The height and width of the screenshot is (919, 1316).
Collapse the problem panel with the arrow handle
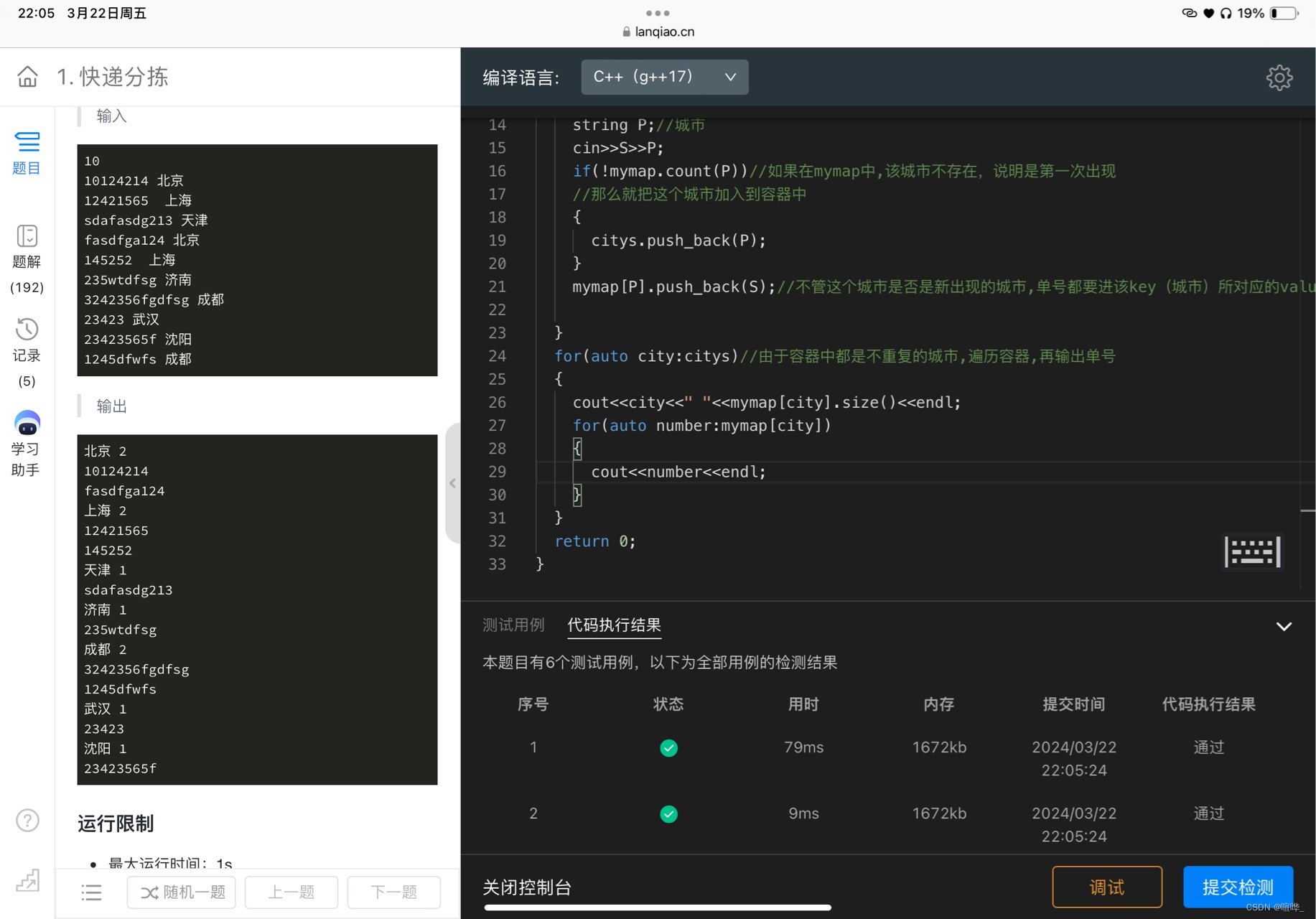point(453,483)
